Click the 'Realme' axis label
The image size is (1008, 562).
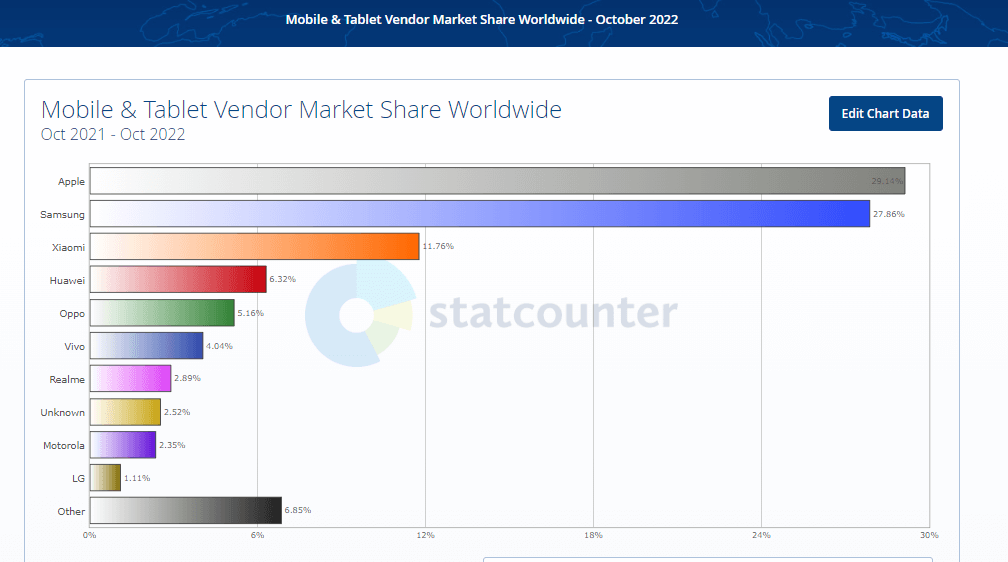pos(67,379)
